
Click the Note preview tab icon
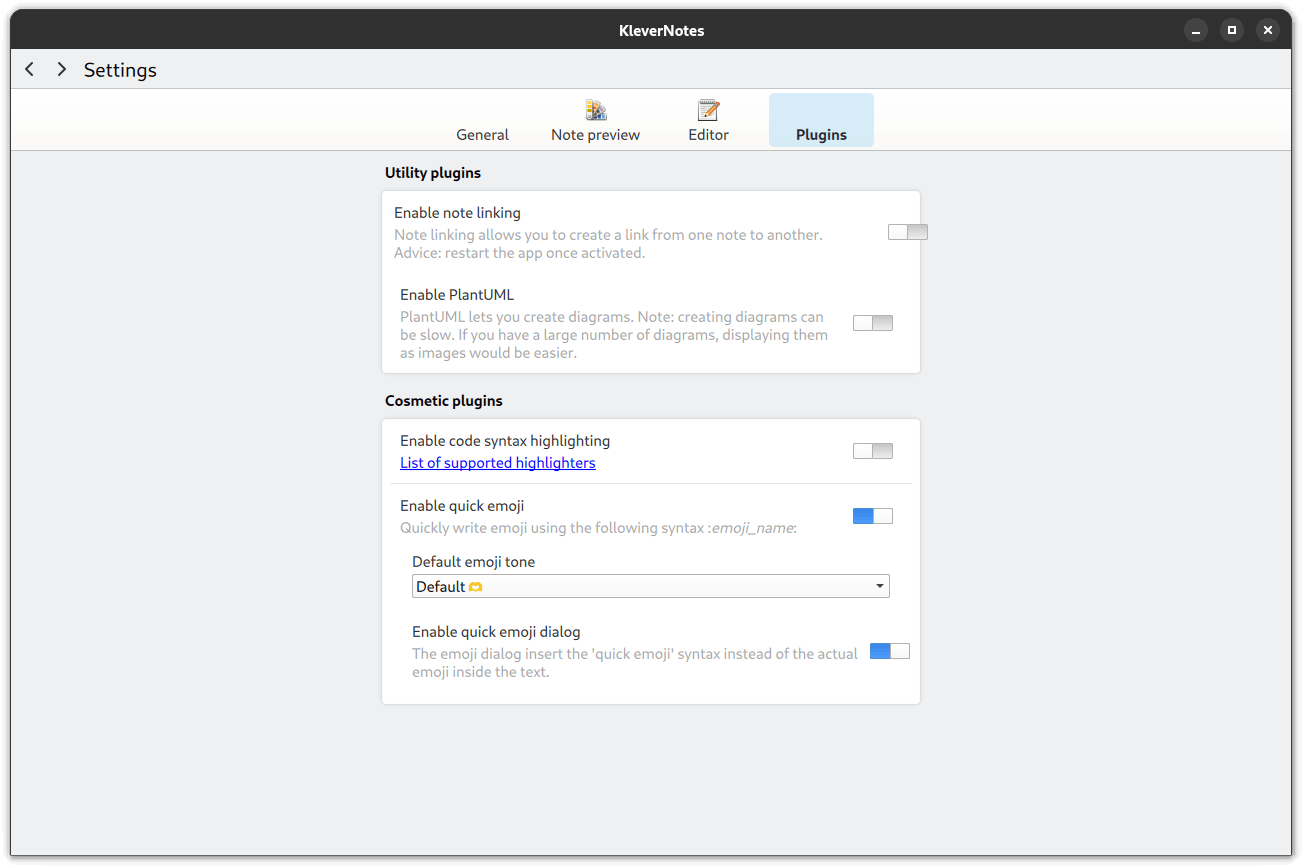click(596, 110)
